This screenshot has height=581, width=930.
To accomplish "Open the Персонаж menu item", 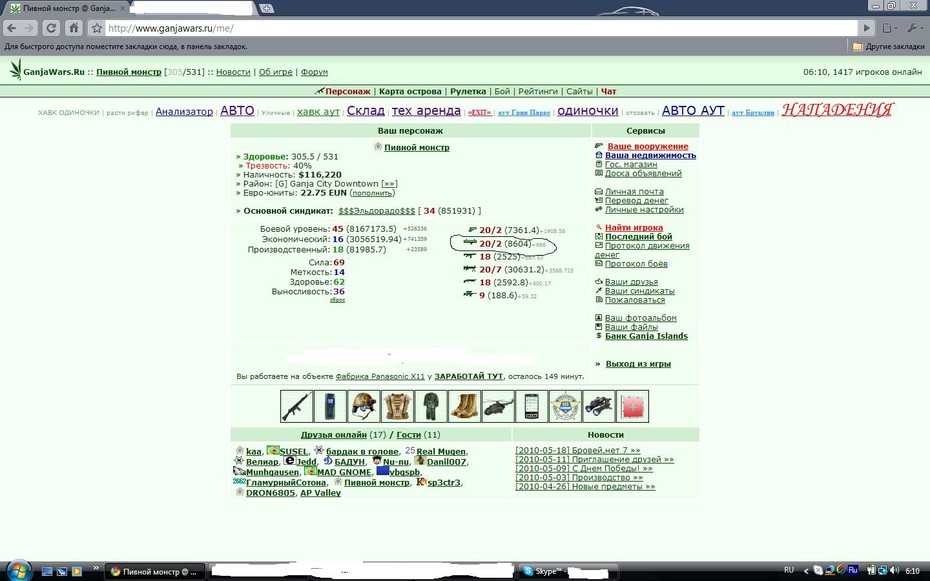I will click(348, 91).
